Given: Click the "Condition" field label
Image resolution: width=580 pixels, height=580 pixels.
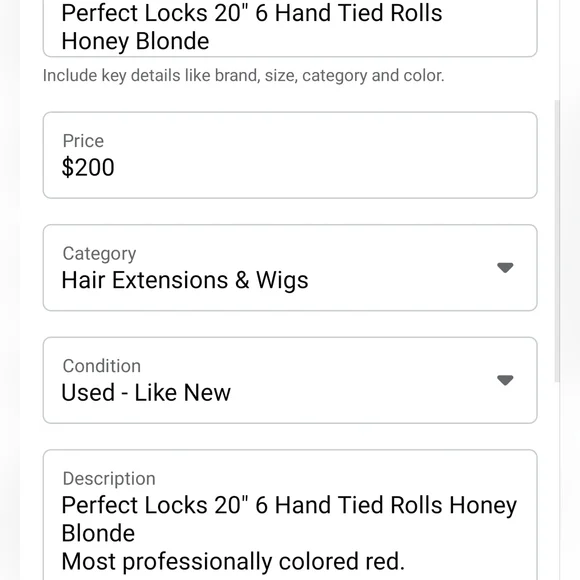Looking at the screenshot, I should click(x=102, y=366).
